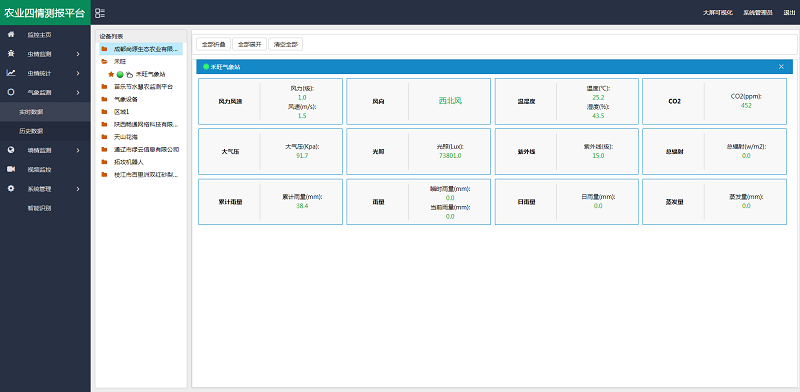Click the 清空全部 button
This screenshot has height=392, width=800.
285,44
